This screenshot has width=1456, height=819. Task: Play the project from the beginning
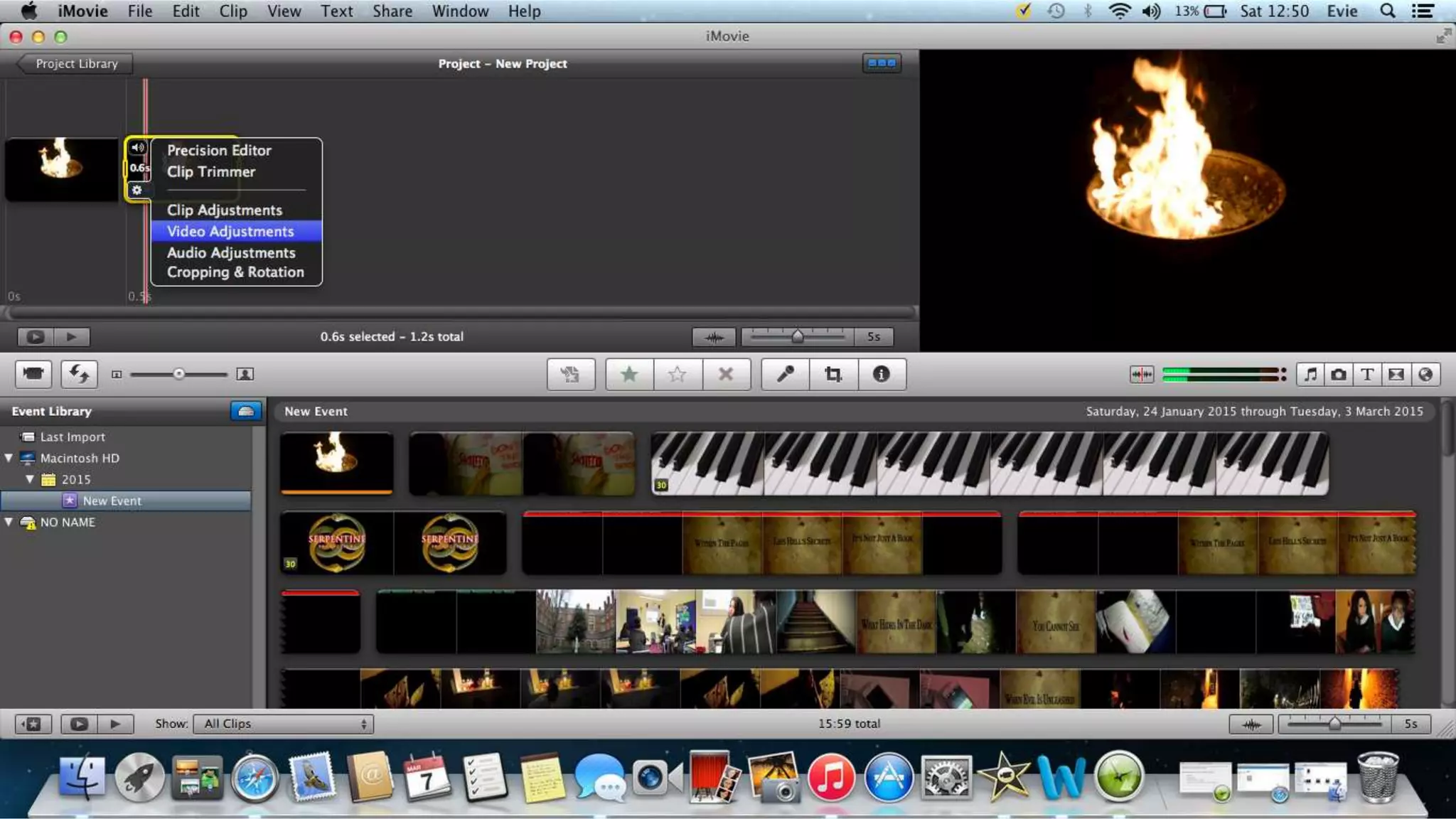click(72, 337)
